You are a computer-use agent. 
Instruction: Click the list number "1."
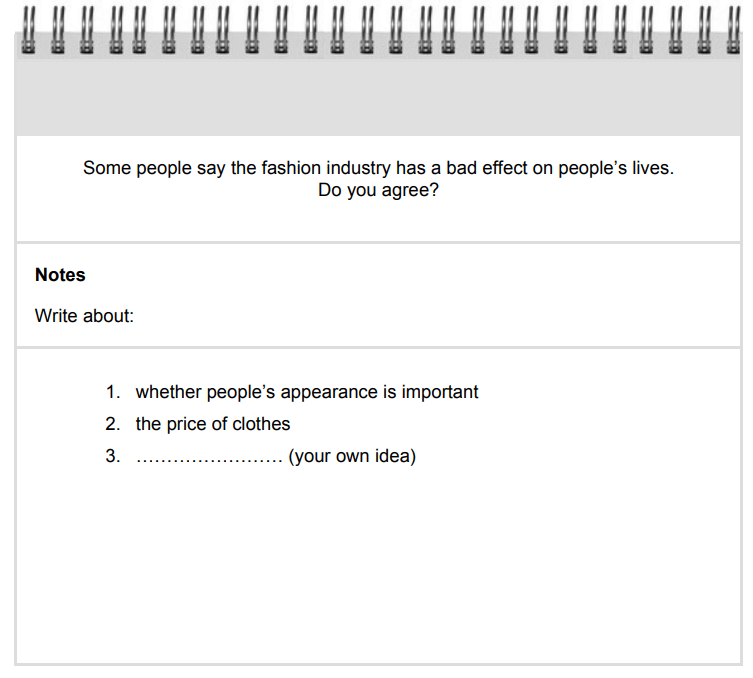(113, 392)
